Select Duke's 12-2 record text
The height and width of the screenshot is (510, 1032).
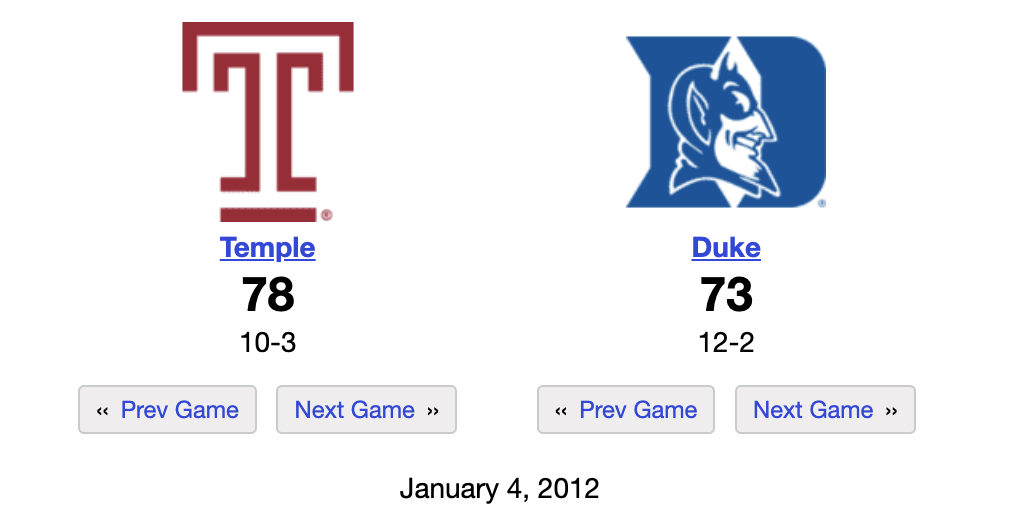pyautogui.click(x=726, y=343)
